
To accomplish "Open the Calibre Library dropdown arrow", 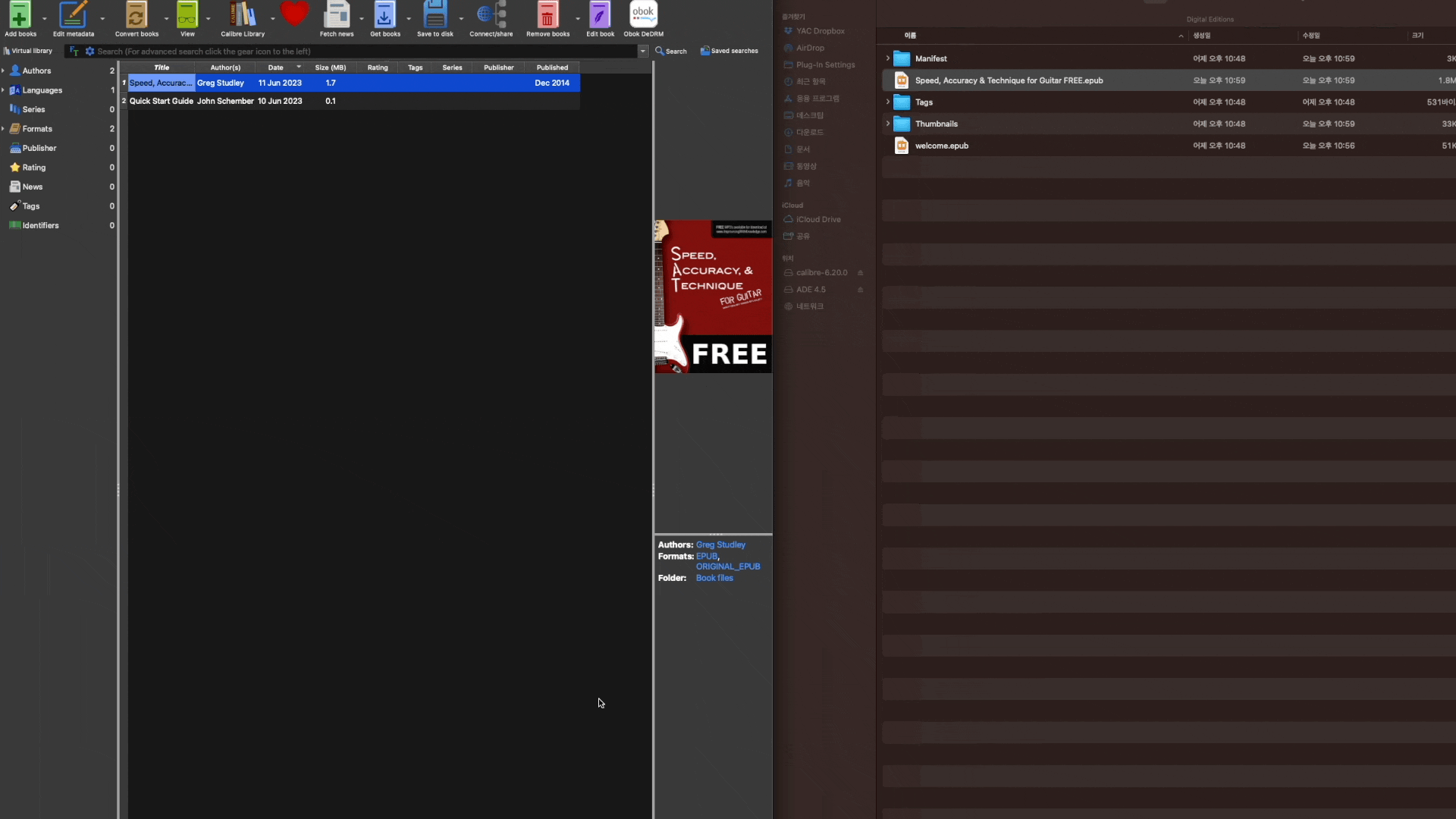I will click(x=272, y=18).
